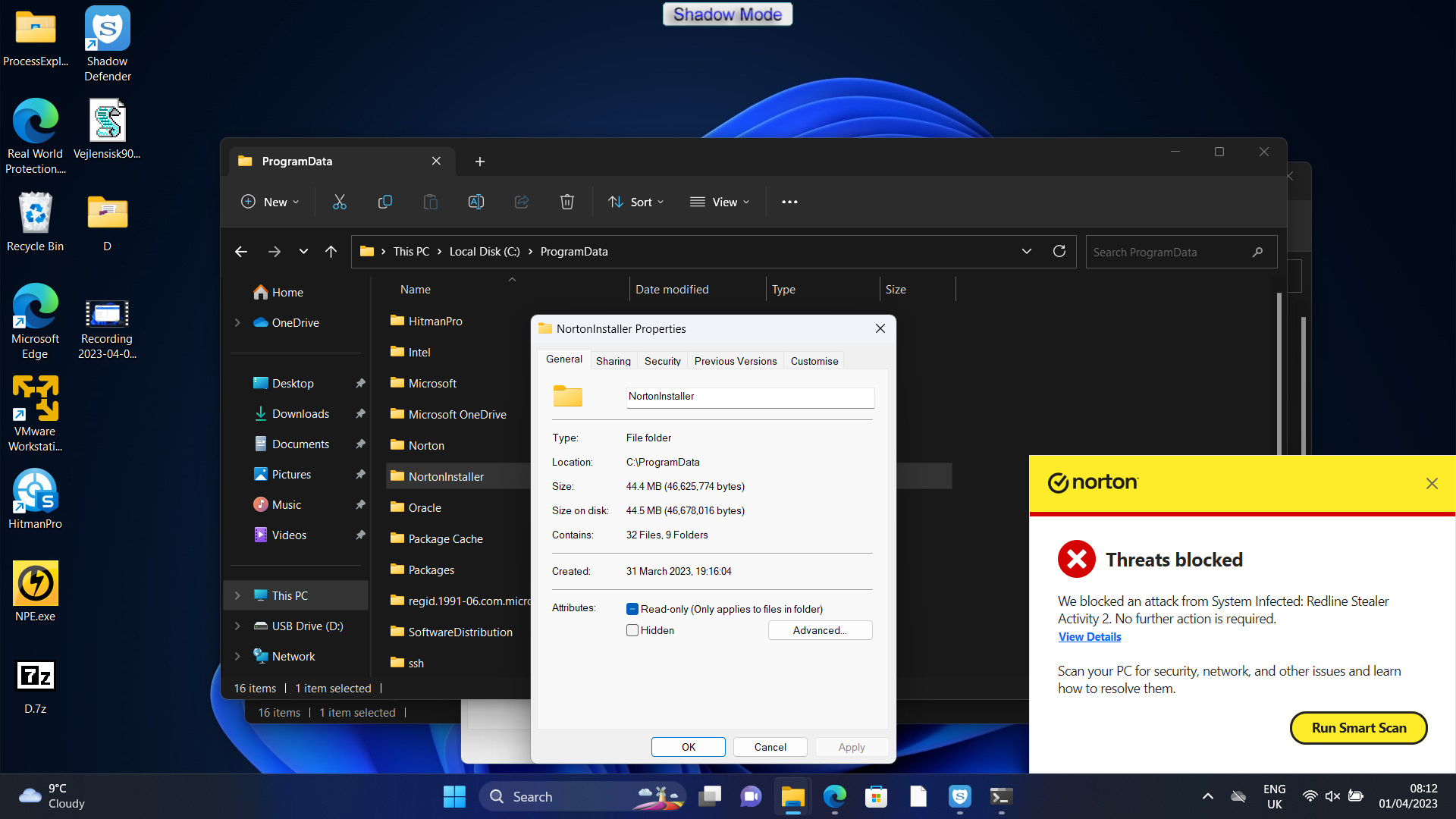Click the Run Smart Scan button
The height and width of the screenshot is (819, 1456).
[x=1358, y=727]
